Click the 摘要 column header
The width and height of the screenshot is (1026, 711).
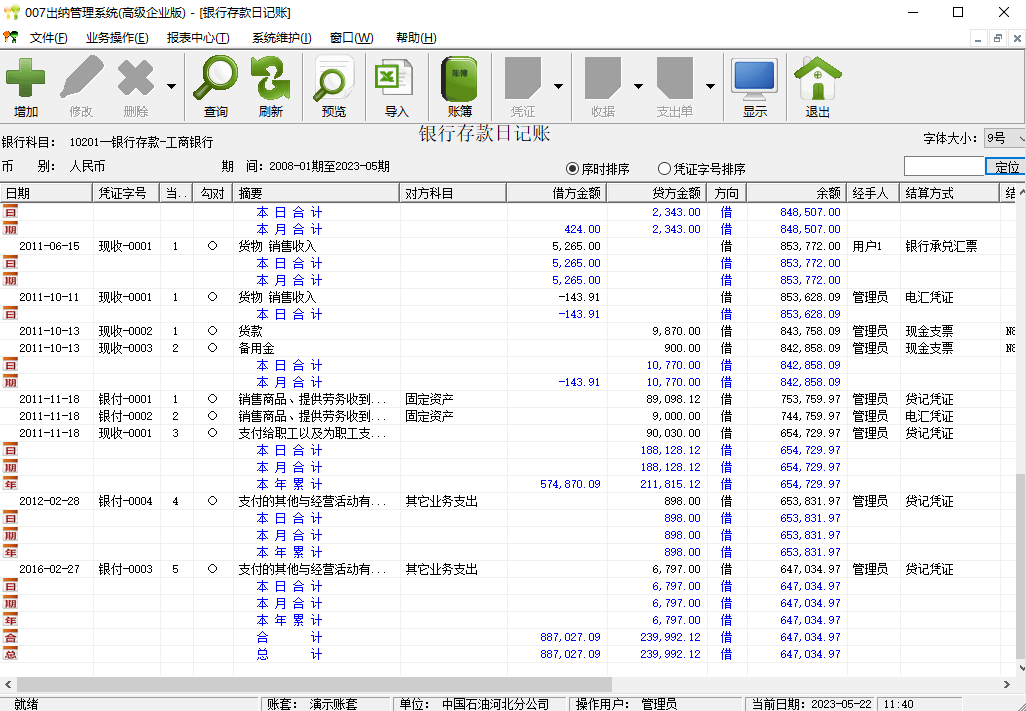pos(316,193)
